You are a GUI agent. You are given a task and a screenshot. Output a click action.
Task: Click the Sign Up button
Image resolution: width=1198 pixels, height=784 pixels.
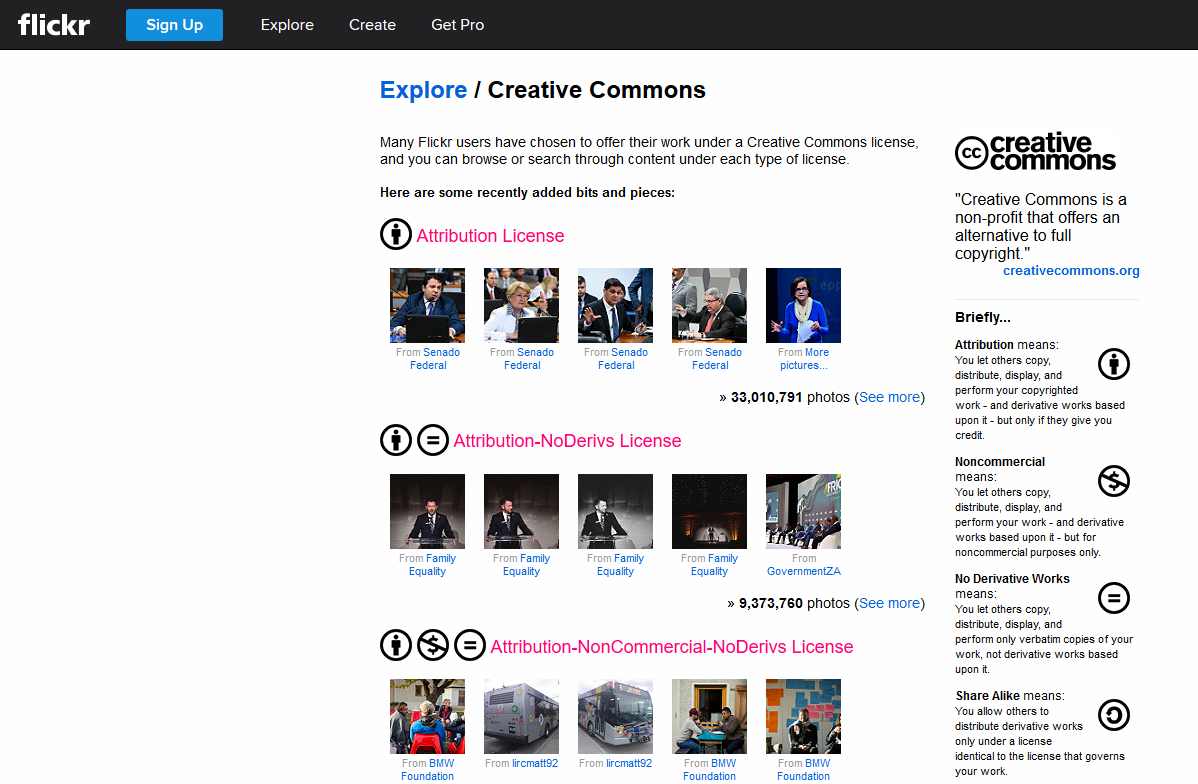tap(174, 25)
